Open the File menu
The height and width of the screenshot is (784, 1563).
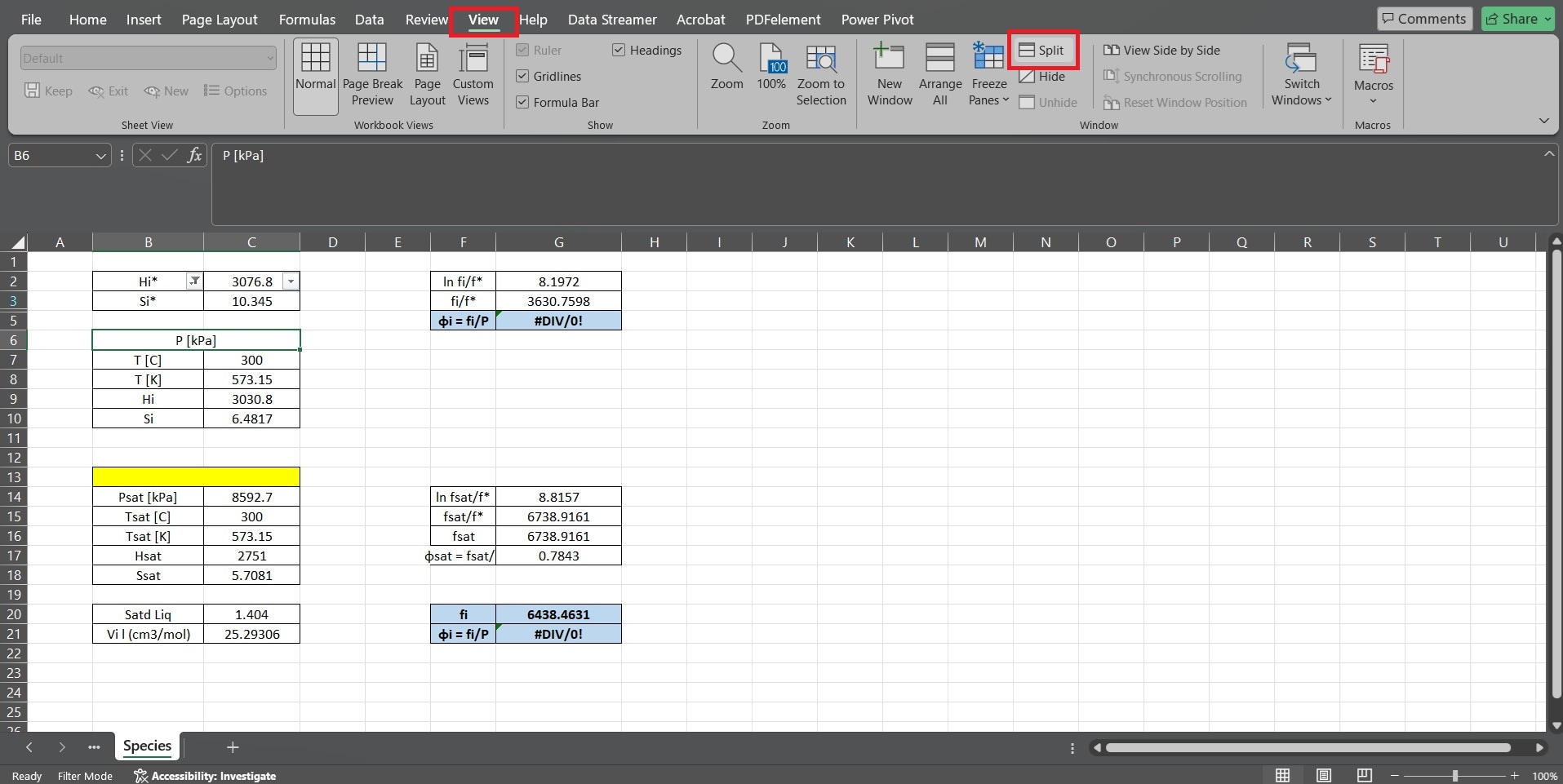(x=31, y=20)
